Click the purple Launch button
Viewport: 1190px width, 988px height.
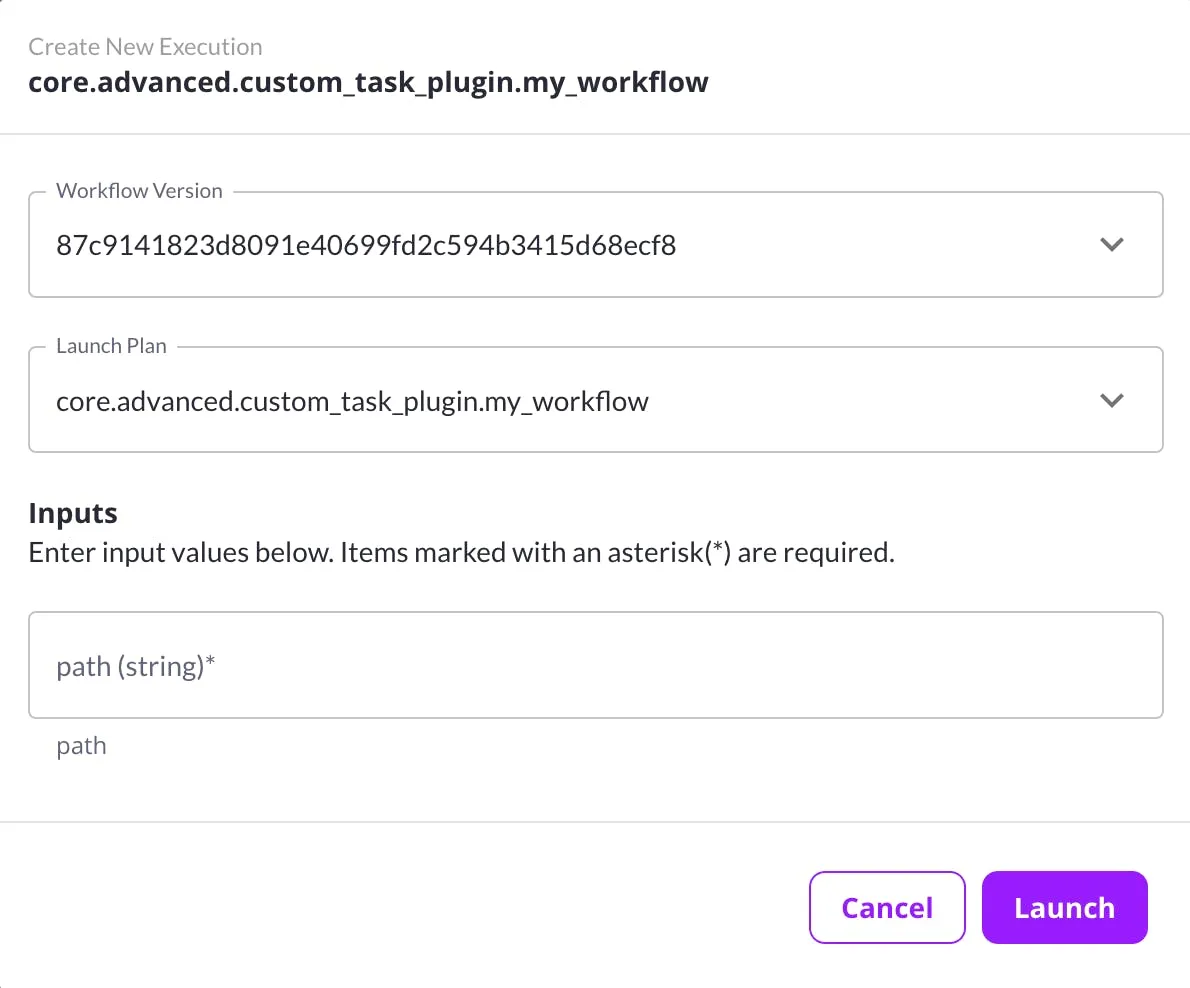[x=1064, y=907]
